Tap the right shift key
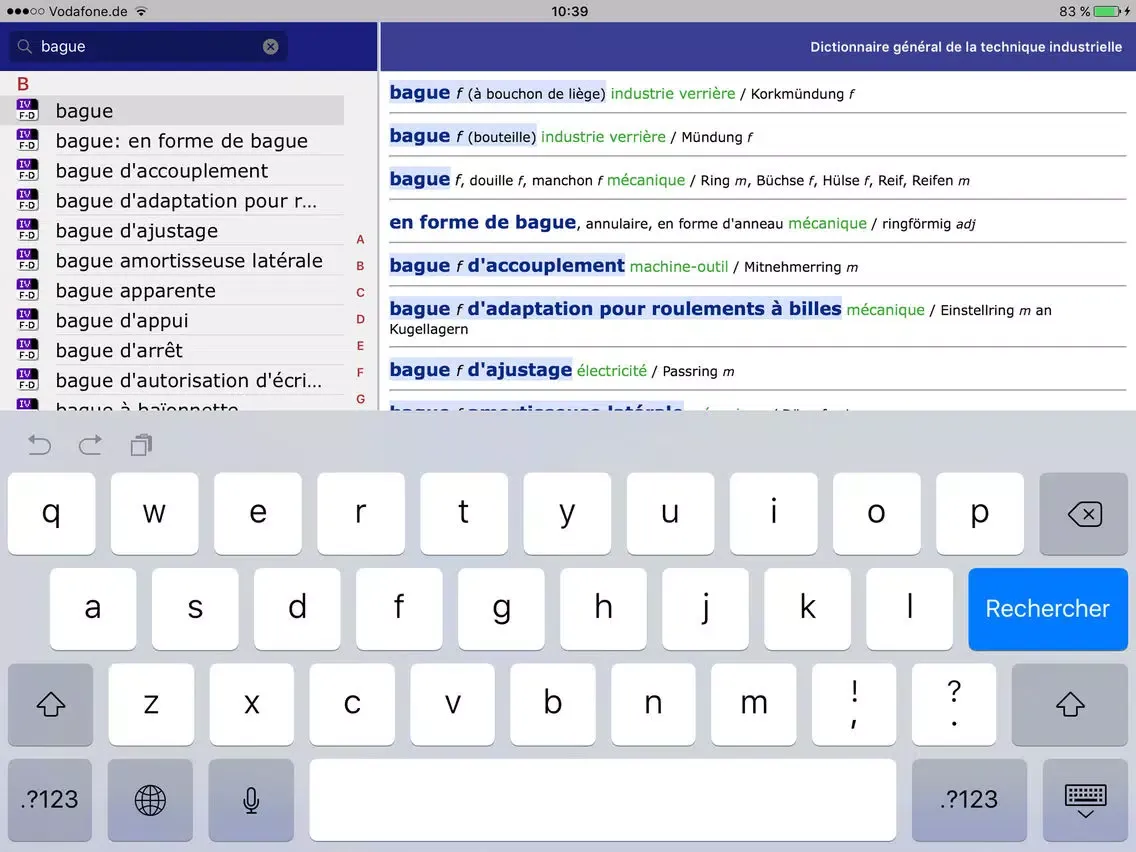This screenshot has width=1136, height=852. coord(1069,704)
